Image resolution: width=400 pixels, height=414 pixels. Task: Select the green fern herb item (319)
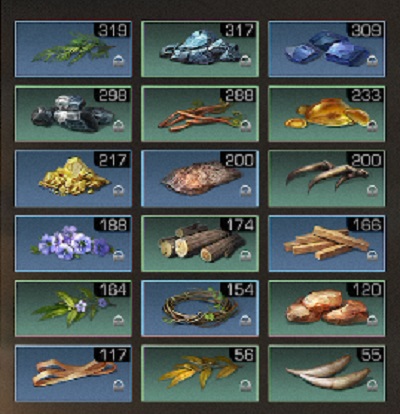pyautogui.click(x=73, y=49)
